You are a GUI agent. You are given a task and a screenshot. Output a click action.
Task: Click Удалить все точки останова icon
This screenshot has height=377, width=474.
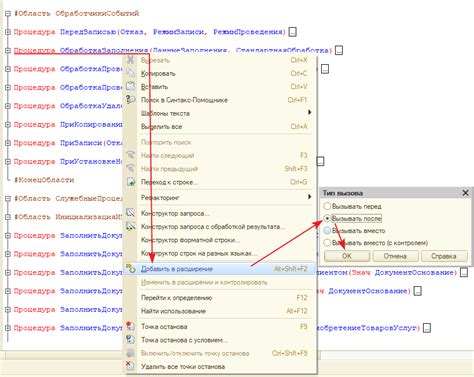(x=131, y=366)
